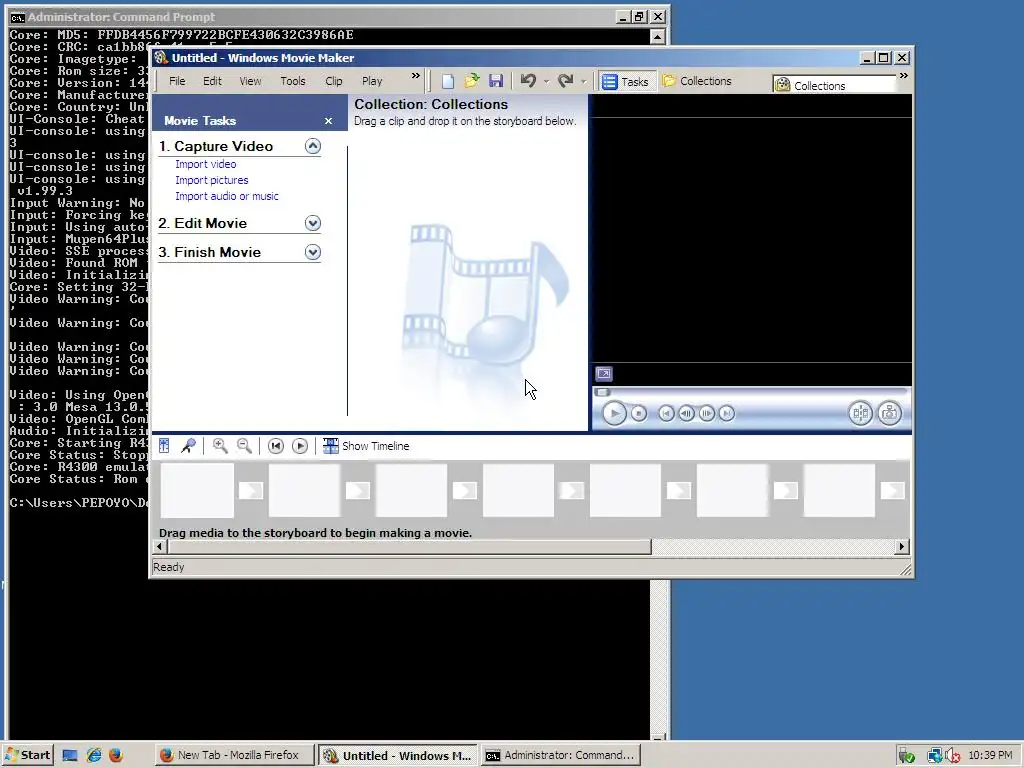Expand the hidden menu items chevron

coord(415,76)
